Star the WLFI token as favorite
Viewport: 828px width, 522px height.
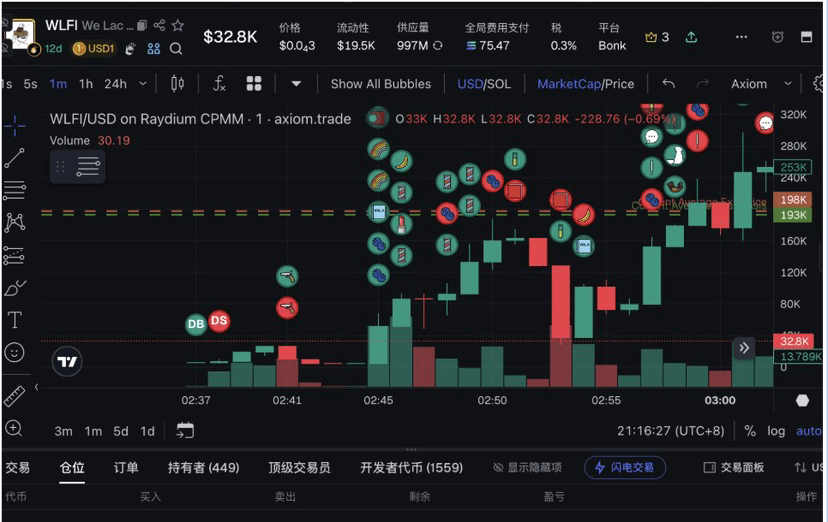point(177,25)
